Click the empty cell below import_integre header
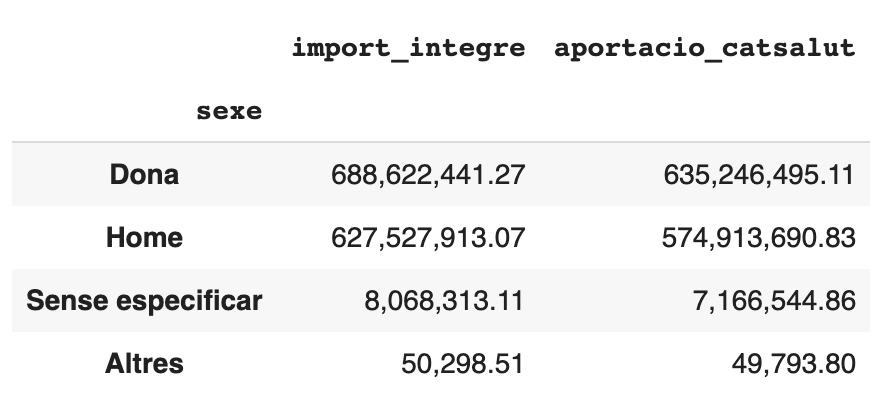The width and height of the screenshot is (881, 398). pos(408,111)
